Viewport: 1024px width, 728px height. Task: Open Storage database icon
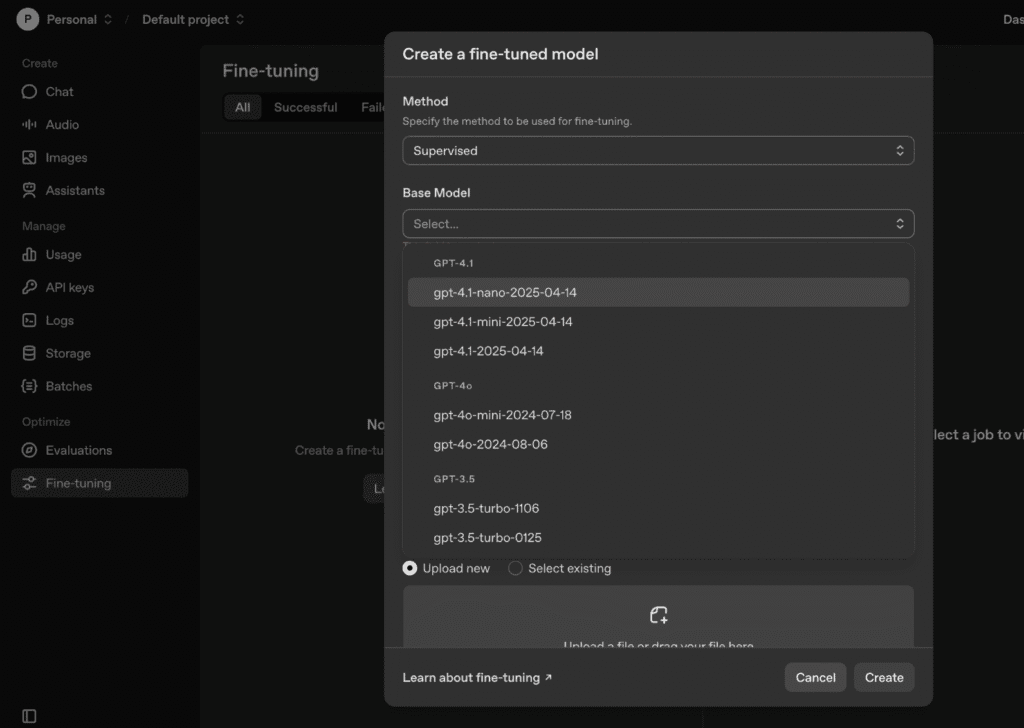coord(29,354)
